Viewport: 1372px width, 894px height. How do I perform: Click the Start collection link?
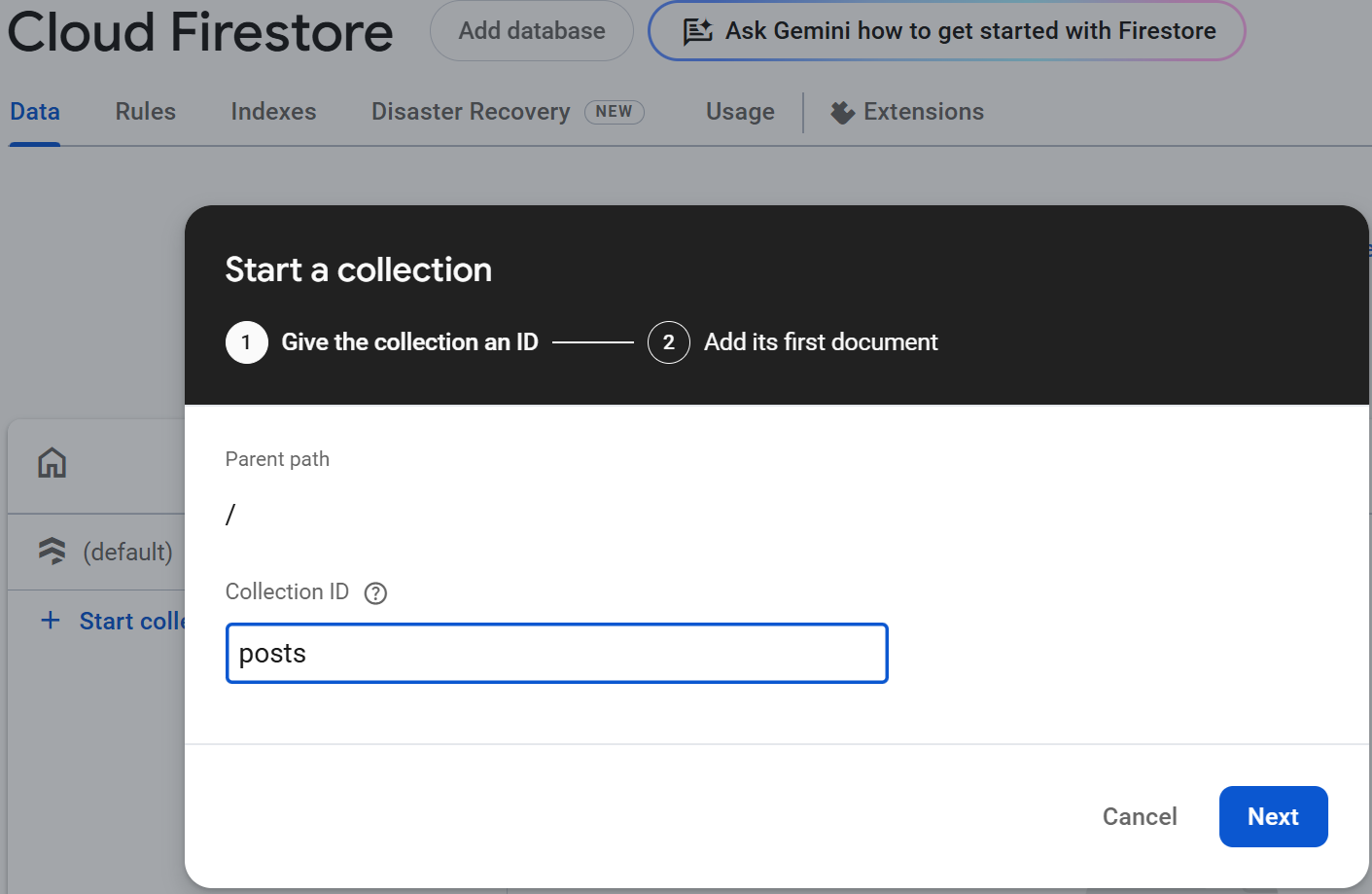[132, 621]
